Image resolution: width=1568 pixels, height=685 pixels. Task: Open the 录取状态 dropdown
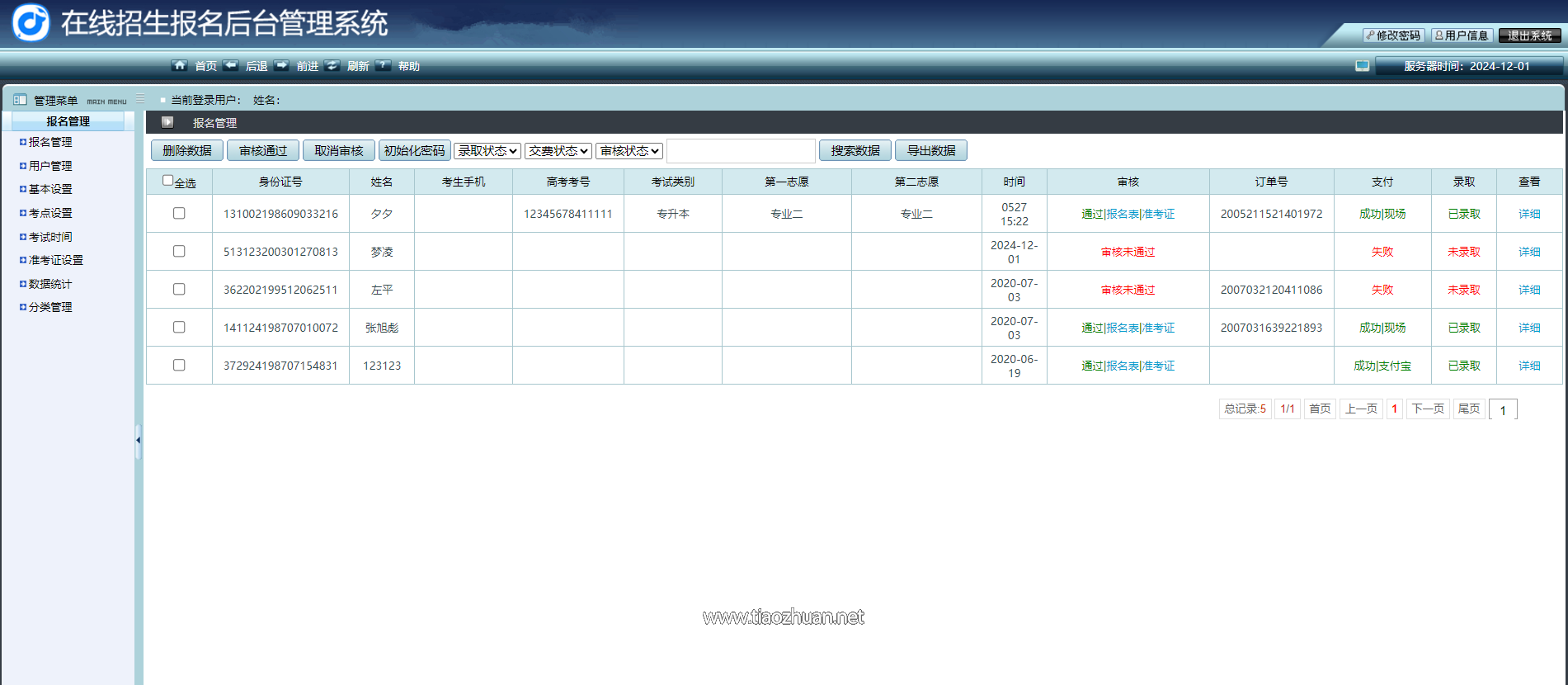487,151
